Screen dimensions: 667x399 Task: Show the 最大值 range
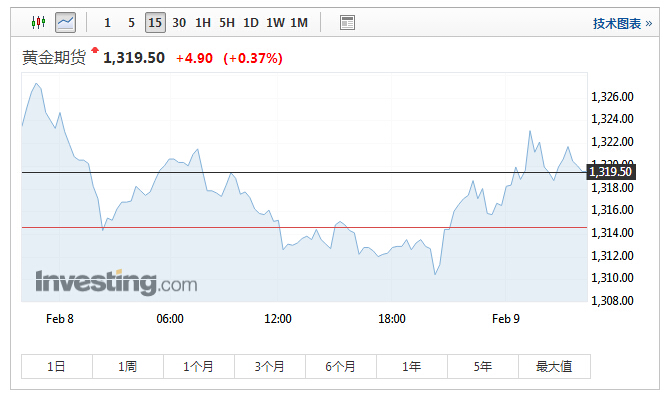(x=554, y=366)
